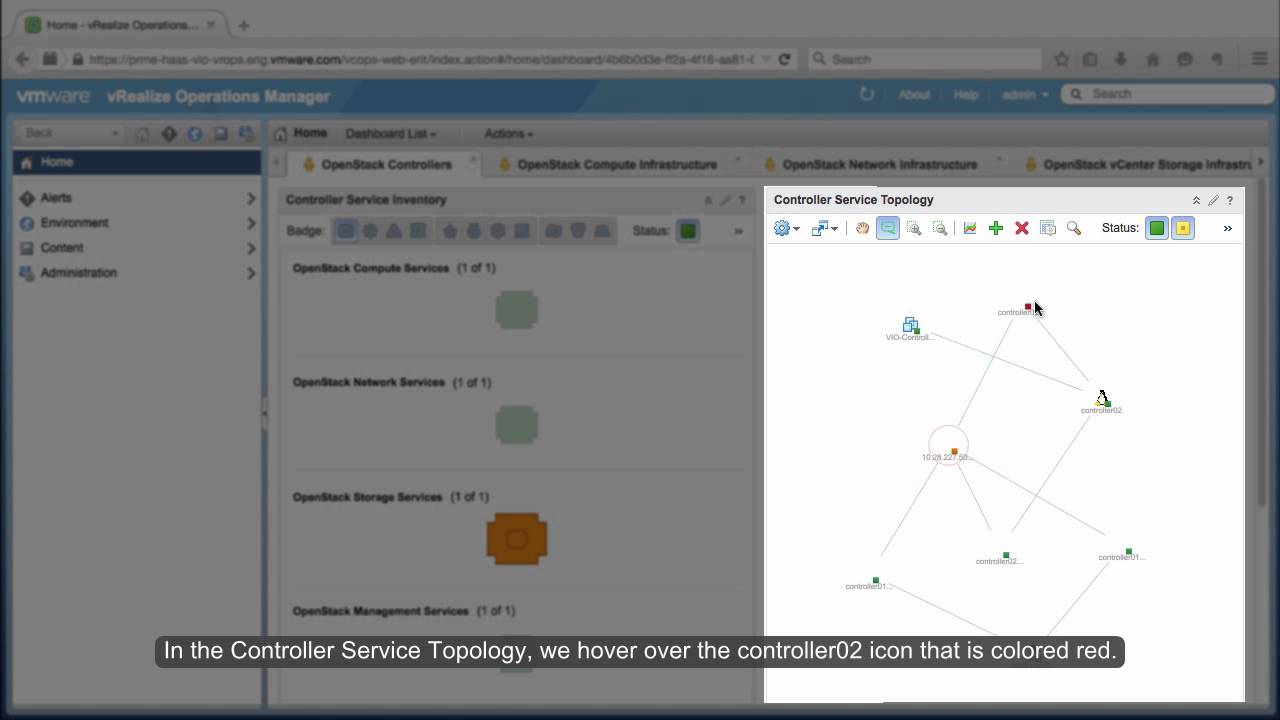Toggle green status filter in Topology
Viewport: 1280px width, 720px height.
point(1157,228)
